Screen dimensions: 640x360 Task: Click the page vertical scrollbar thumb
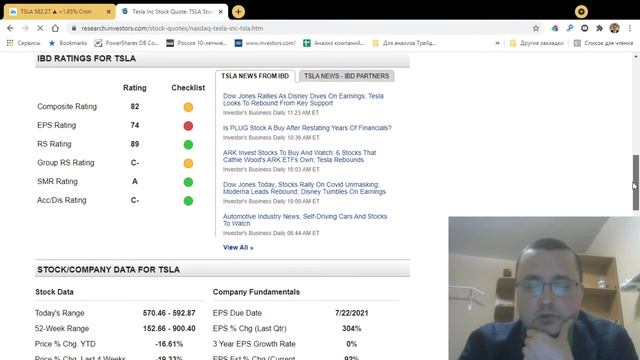coord(636,182)
